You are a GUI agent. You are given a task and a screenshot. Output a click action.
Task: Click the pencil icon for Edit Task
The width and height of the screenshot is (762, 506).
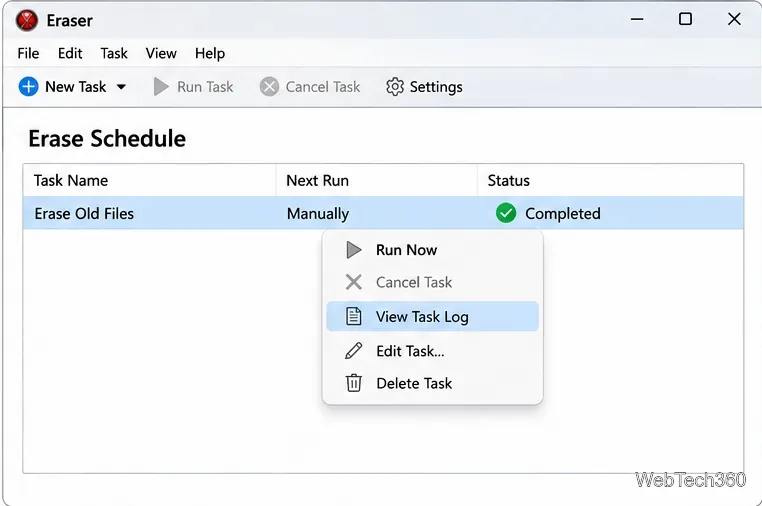click(x=353, y=350)
